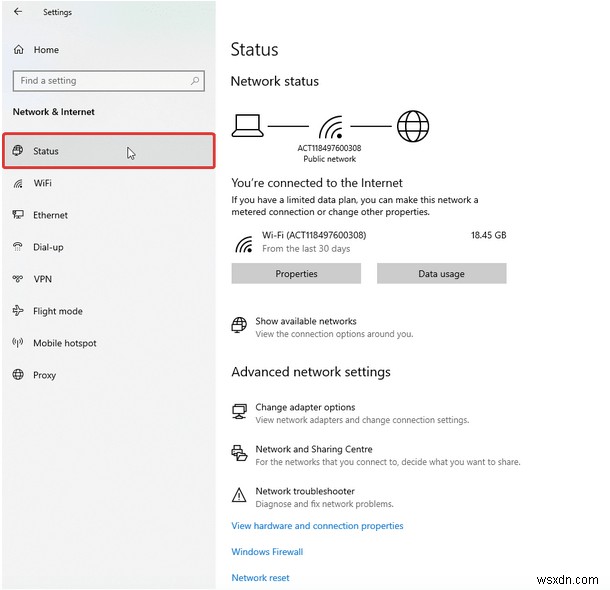Open the Home settings page
The image size is (610, 590).
46,50
